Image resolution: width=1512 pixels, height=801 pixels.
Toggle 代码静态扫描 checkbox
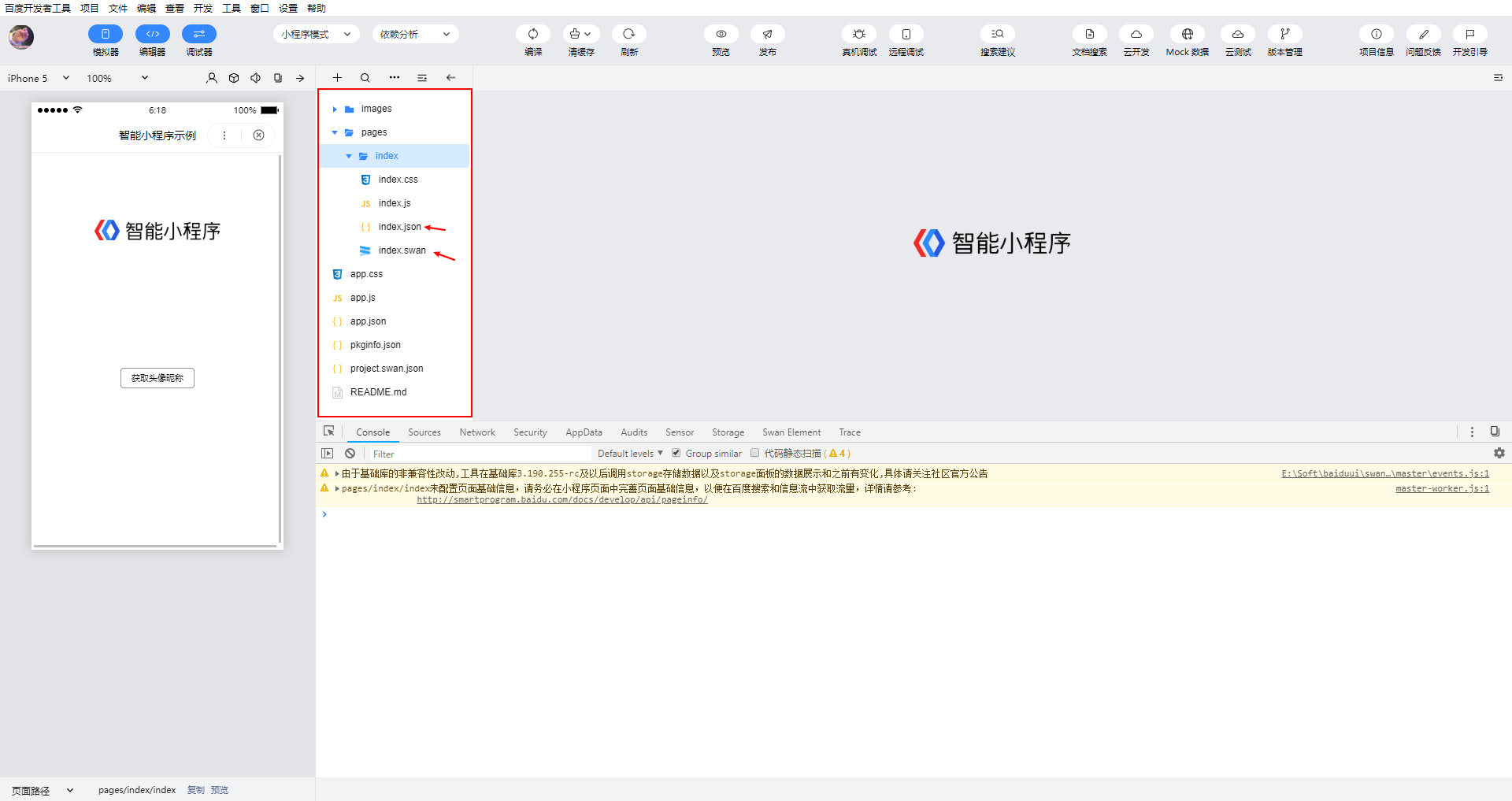click(754, 453)
